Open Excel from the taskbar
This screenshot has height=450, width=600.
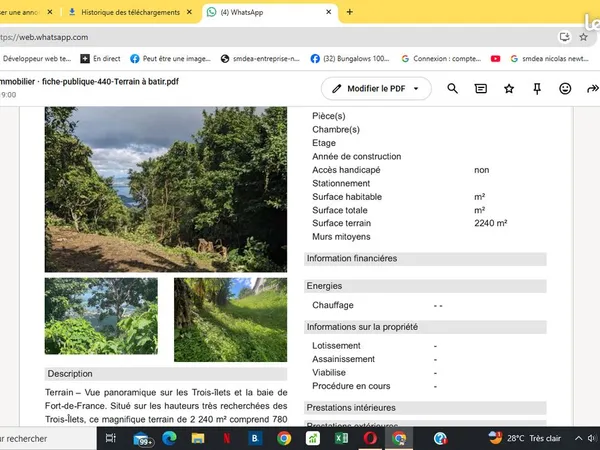[341, 438]
